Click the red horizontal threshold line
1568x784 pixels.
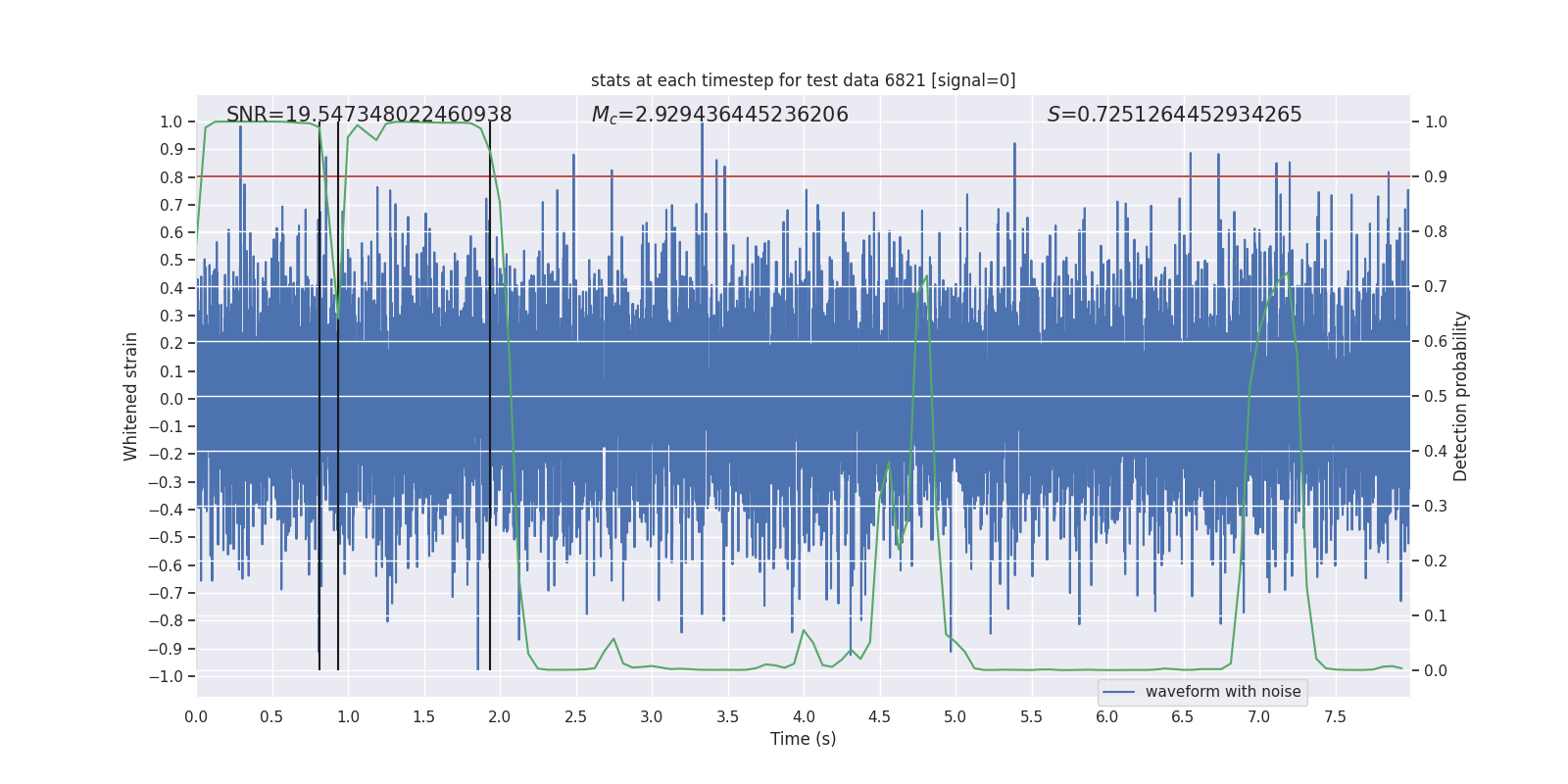(x=804, y=177)
